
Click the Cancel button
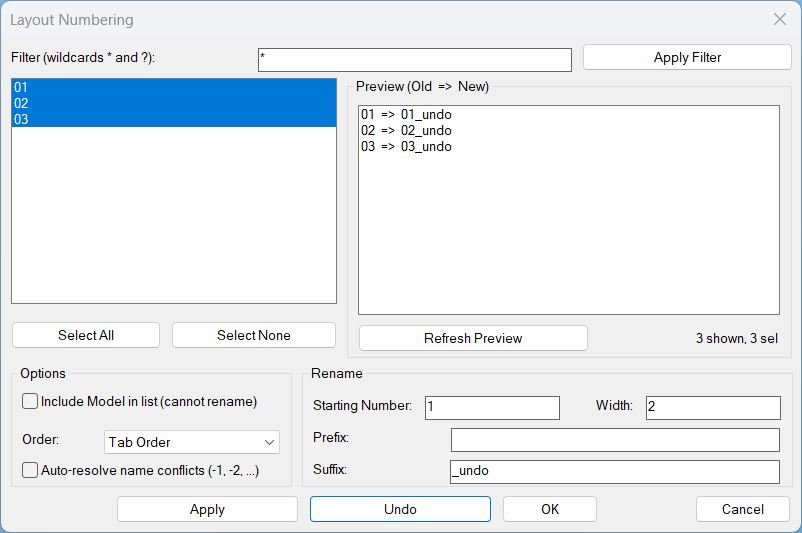743,509
